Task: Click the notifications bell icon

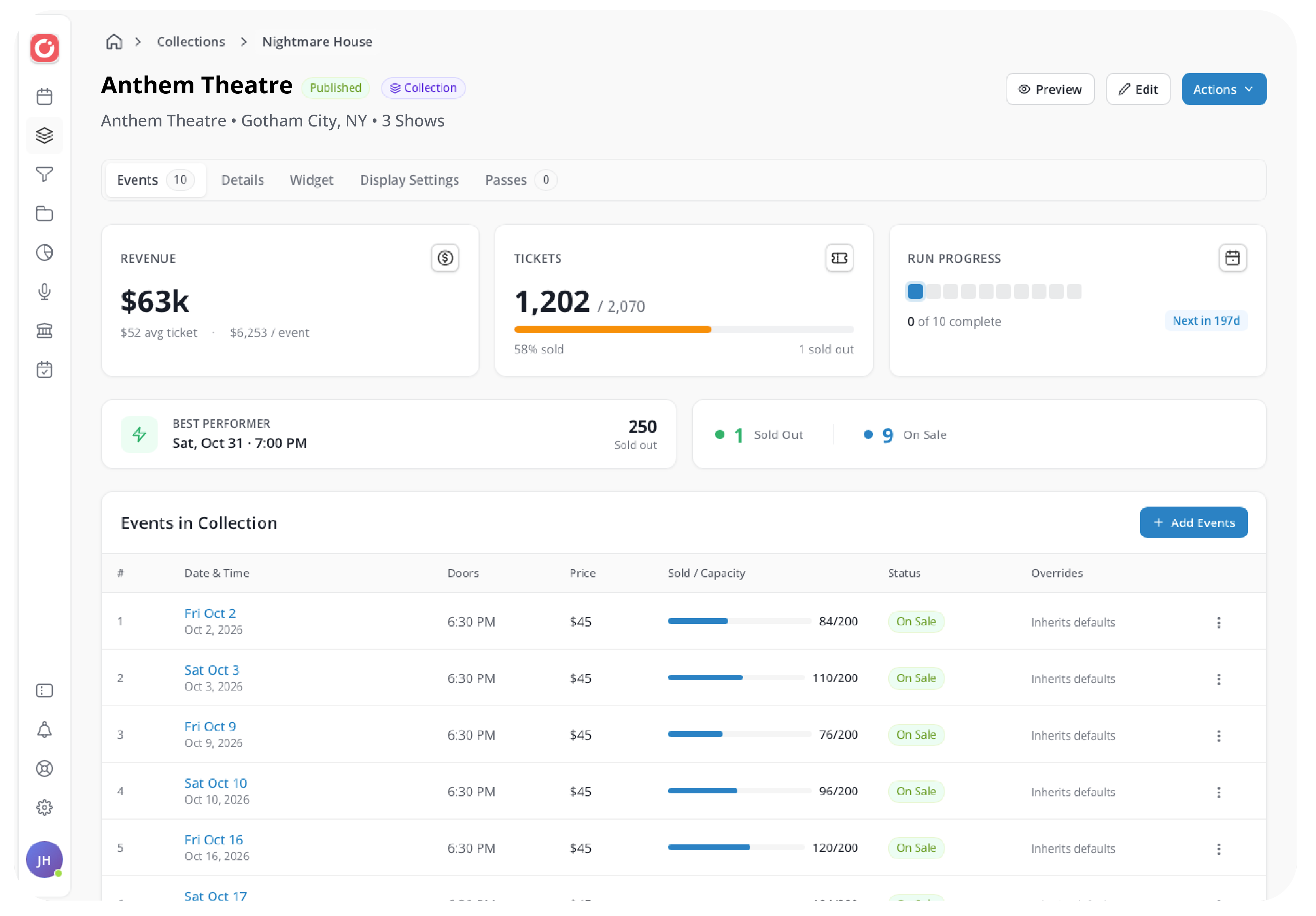Action: (x=45, y=730)
